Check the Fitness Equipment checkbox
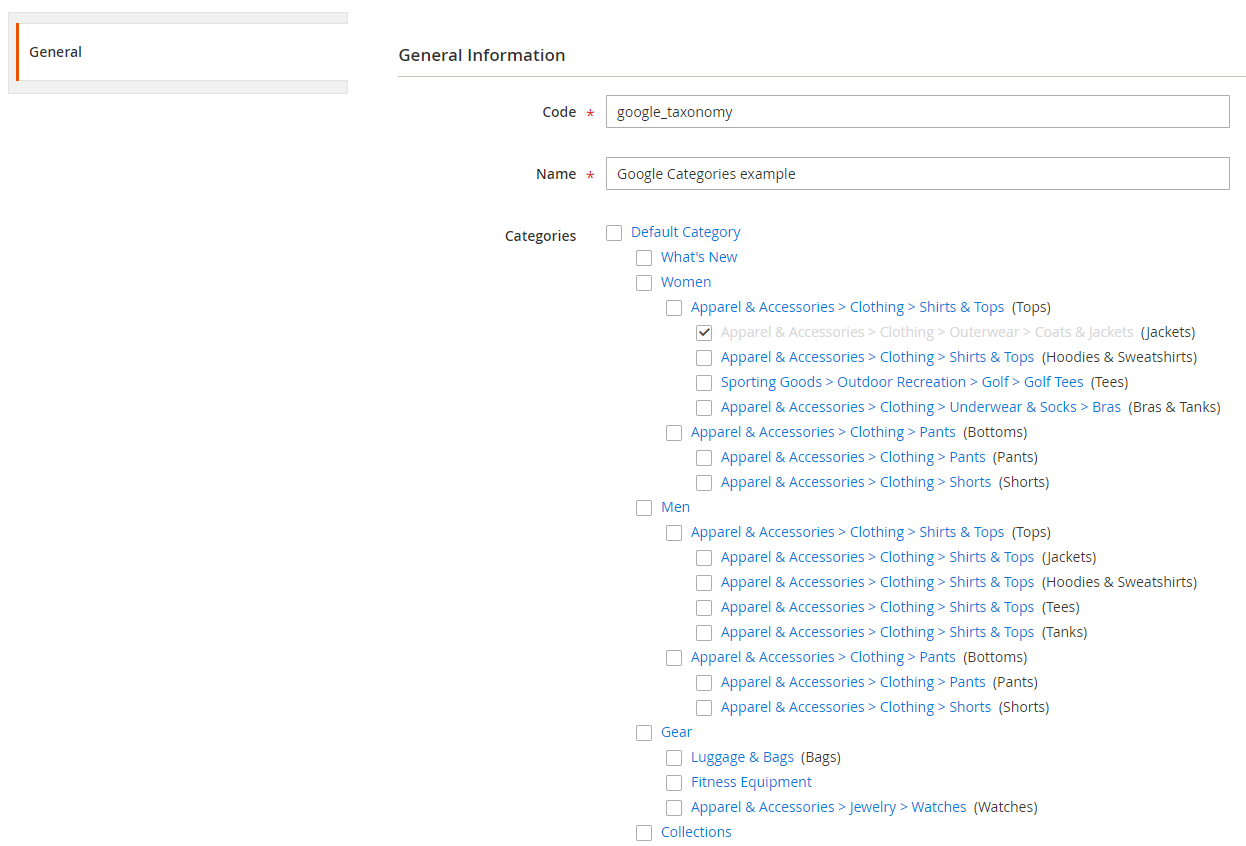 (x=674, y=783)
